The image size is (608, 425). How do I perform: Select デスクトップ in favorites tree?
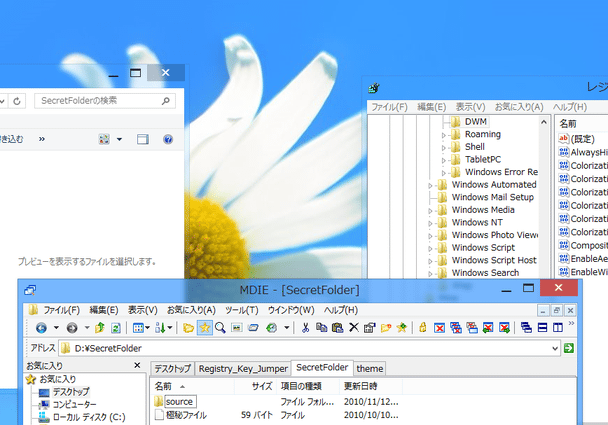coord(71,392)
